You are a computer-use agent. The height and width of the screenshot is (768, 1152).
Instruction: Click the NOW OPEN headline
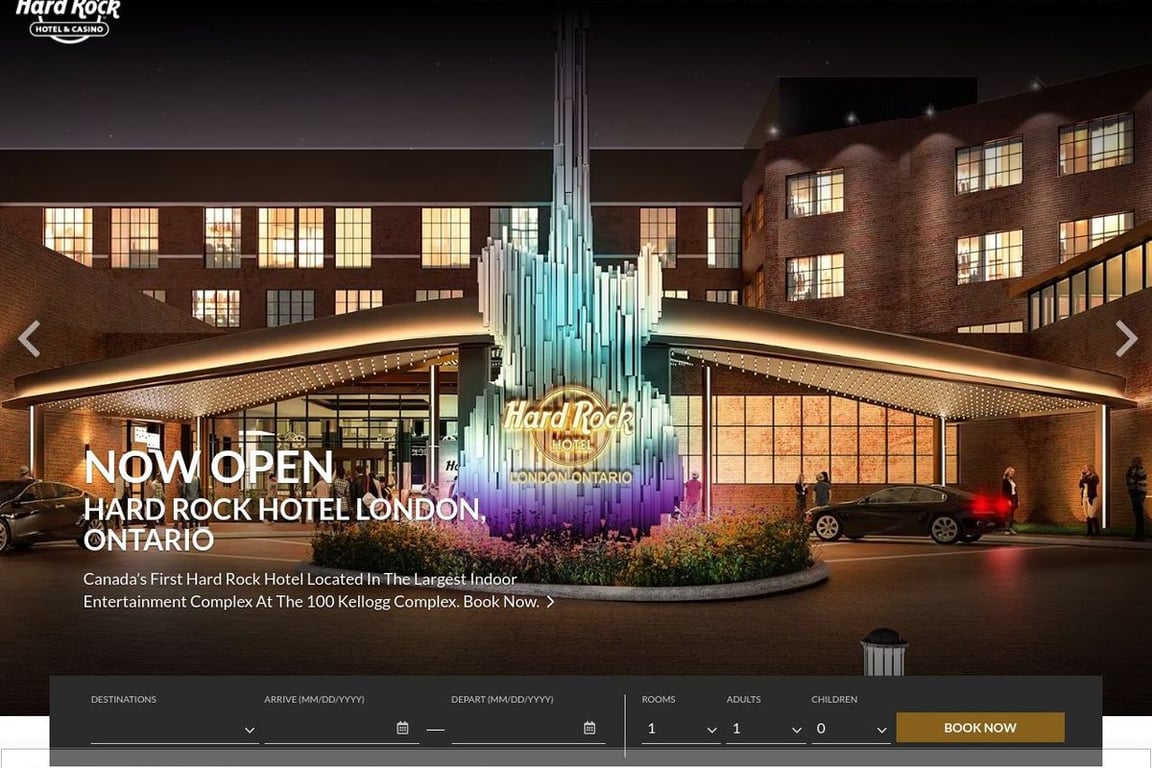pyautogui.click(x=209, y=467)
